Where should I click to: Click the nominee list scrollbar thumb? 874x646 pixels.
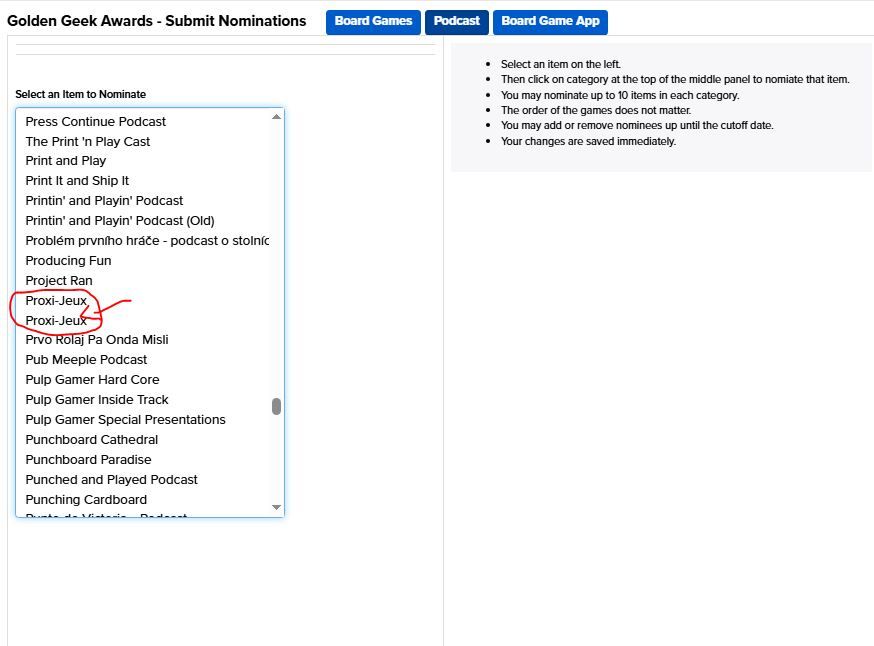[x=276, y=406]
